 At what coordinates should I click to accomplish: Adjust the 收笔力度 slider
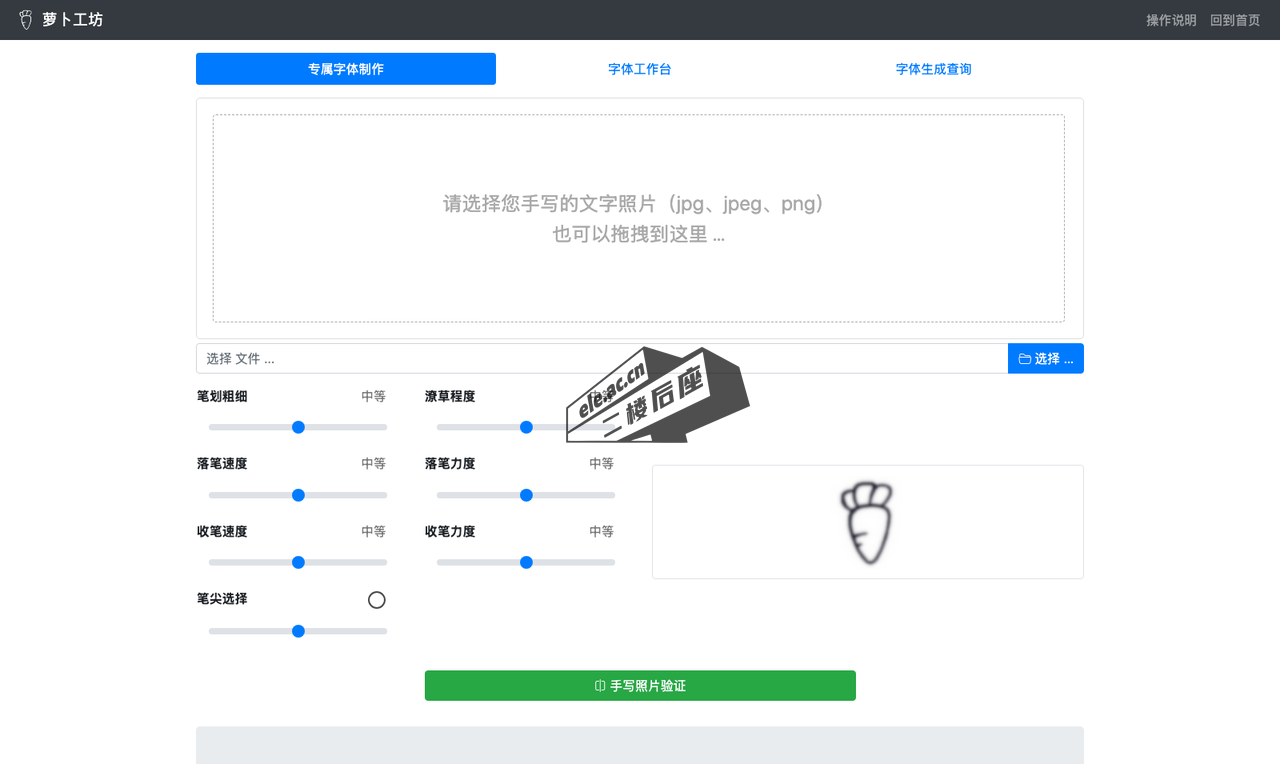click(x=526, y=562)
